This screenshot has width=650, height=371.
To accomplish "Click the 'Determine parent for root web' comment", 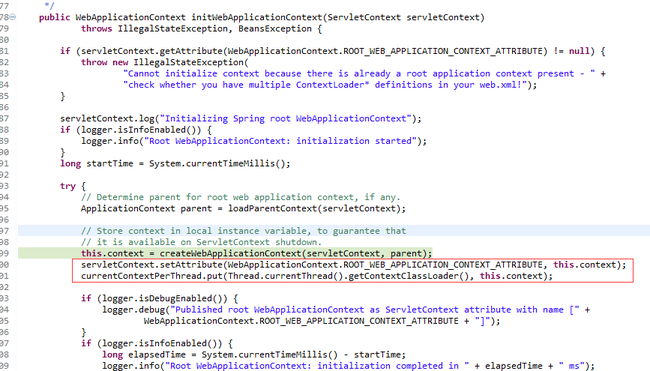I will tap(240, 197).
